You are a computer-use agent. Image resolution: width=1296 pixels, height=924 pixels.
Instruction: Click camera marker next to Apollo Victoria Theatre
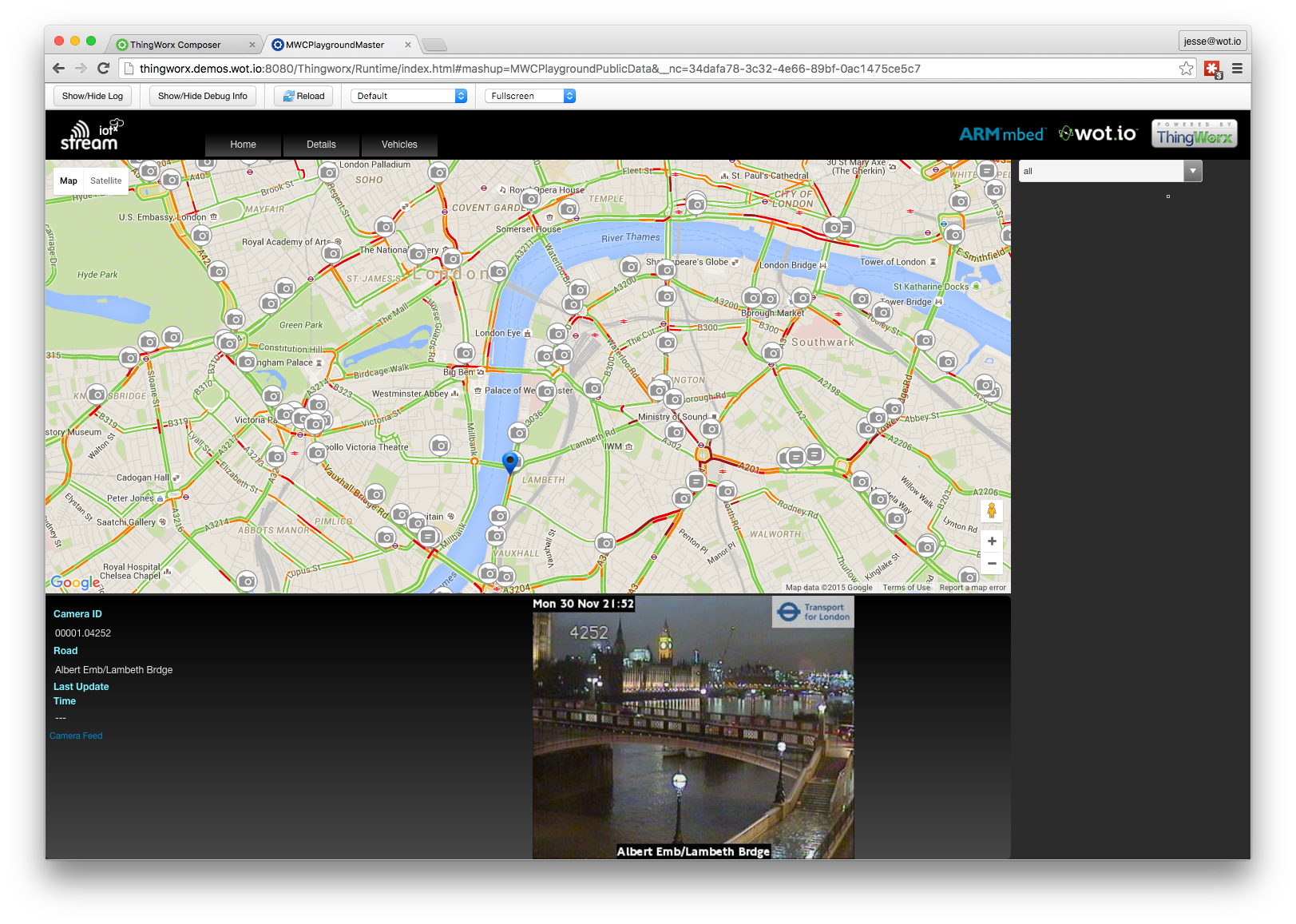click(317, 453)
